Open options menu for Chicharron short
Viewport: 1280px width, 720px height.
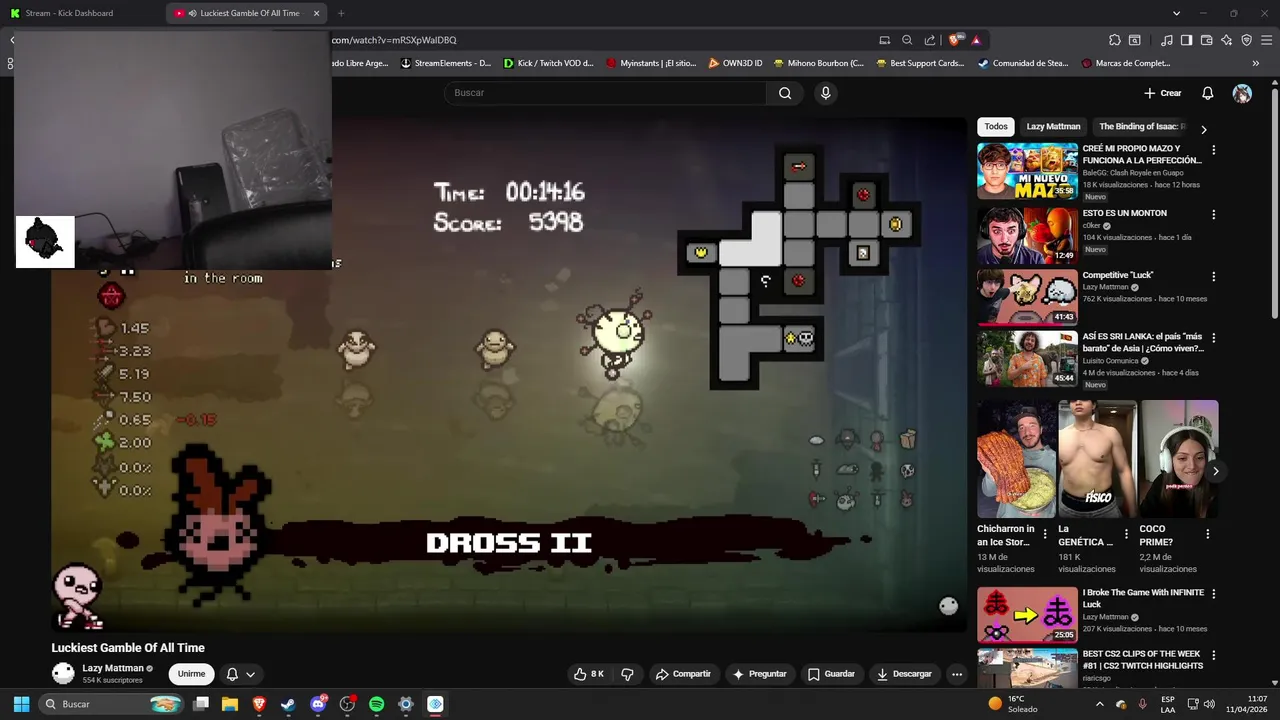(x=1045, y=534)
